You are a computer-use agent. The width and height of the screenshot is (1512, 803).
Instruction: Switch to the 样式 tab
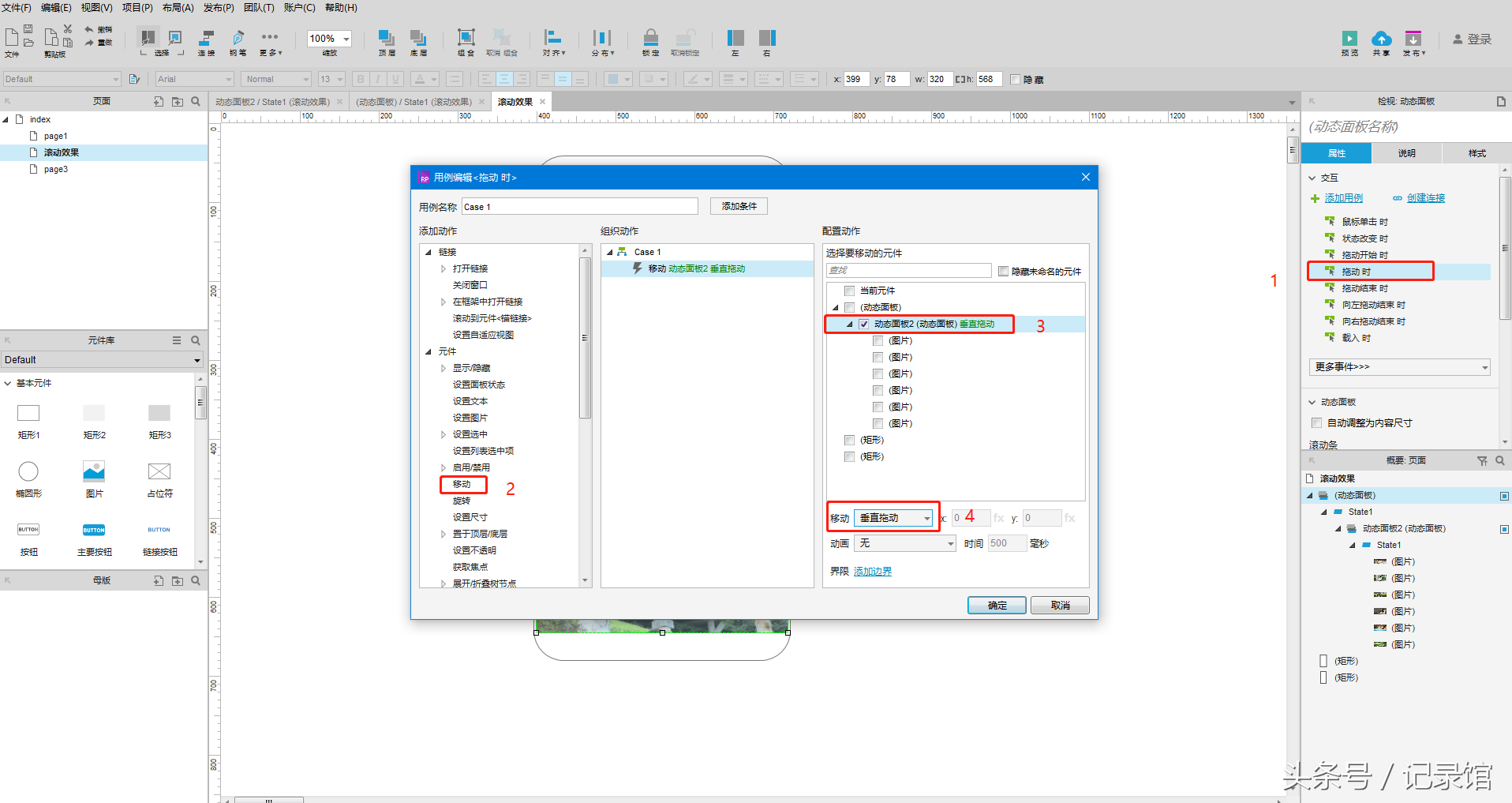(x=1476, y=153)
